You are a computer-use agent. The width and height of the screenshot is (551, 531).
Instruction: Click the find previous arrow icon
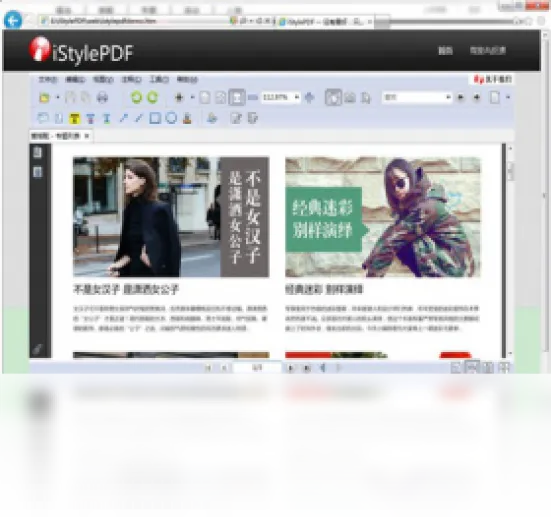pos(460,97)
